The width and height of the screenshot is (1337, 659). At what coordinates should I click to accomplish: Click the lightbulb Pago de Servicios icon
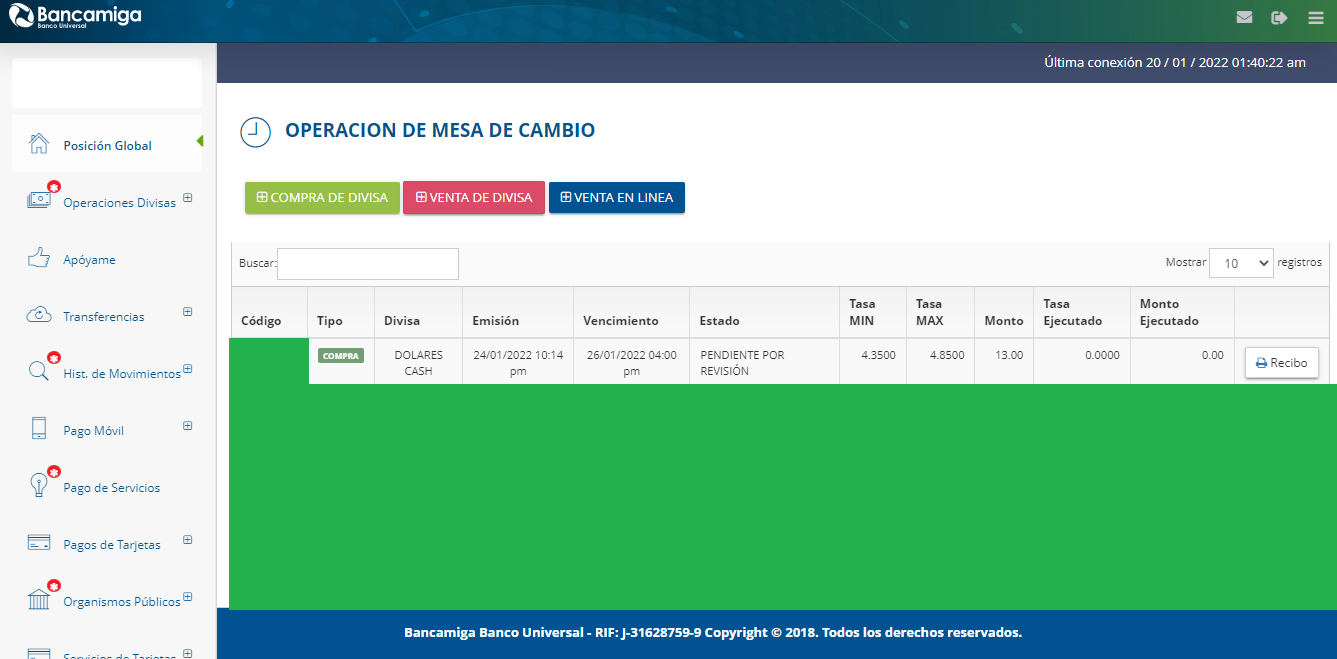click(x=39, y=486)
